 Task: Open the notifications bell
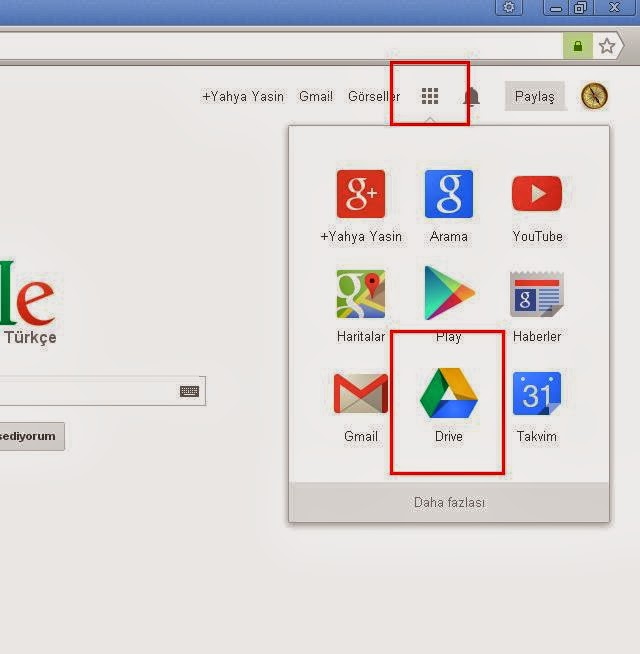(x=471, y=96)
